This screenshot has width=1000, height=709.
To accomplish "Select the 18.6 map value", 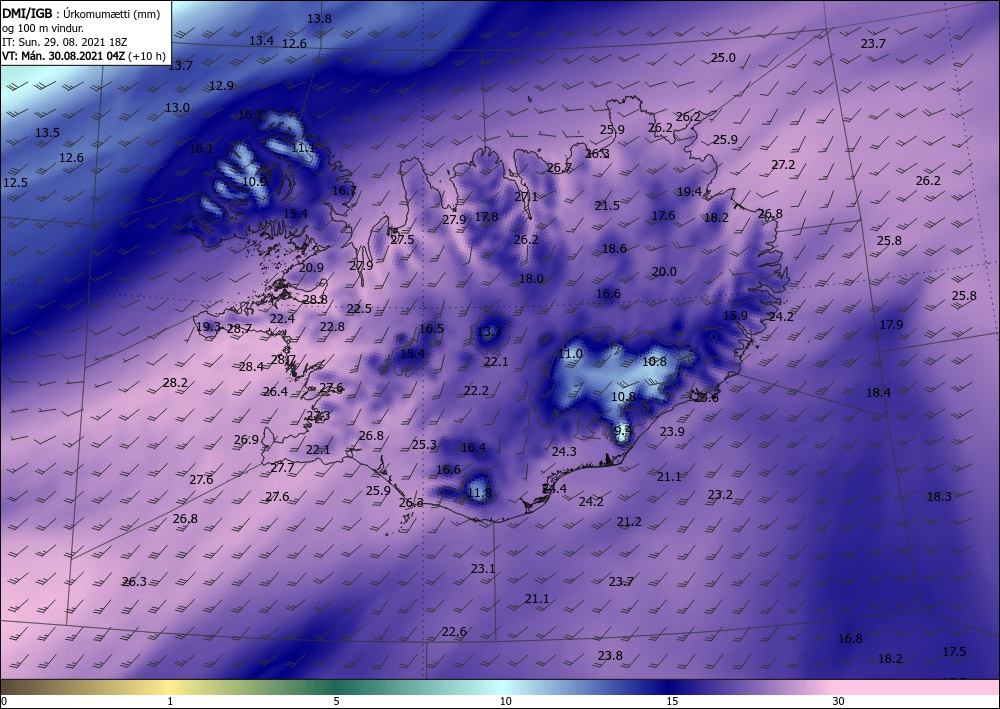I will [x=614, y=249].
